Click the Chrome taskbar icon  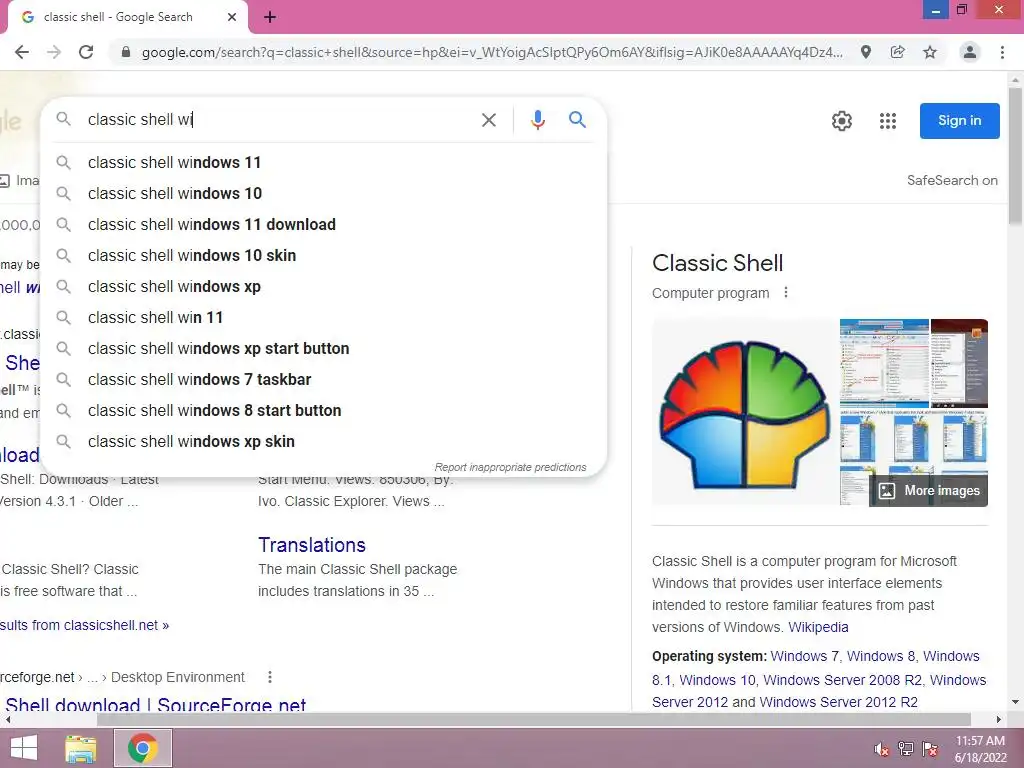143,748
